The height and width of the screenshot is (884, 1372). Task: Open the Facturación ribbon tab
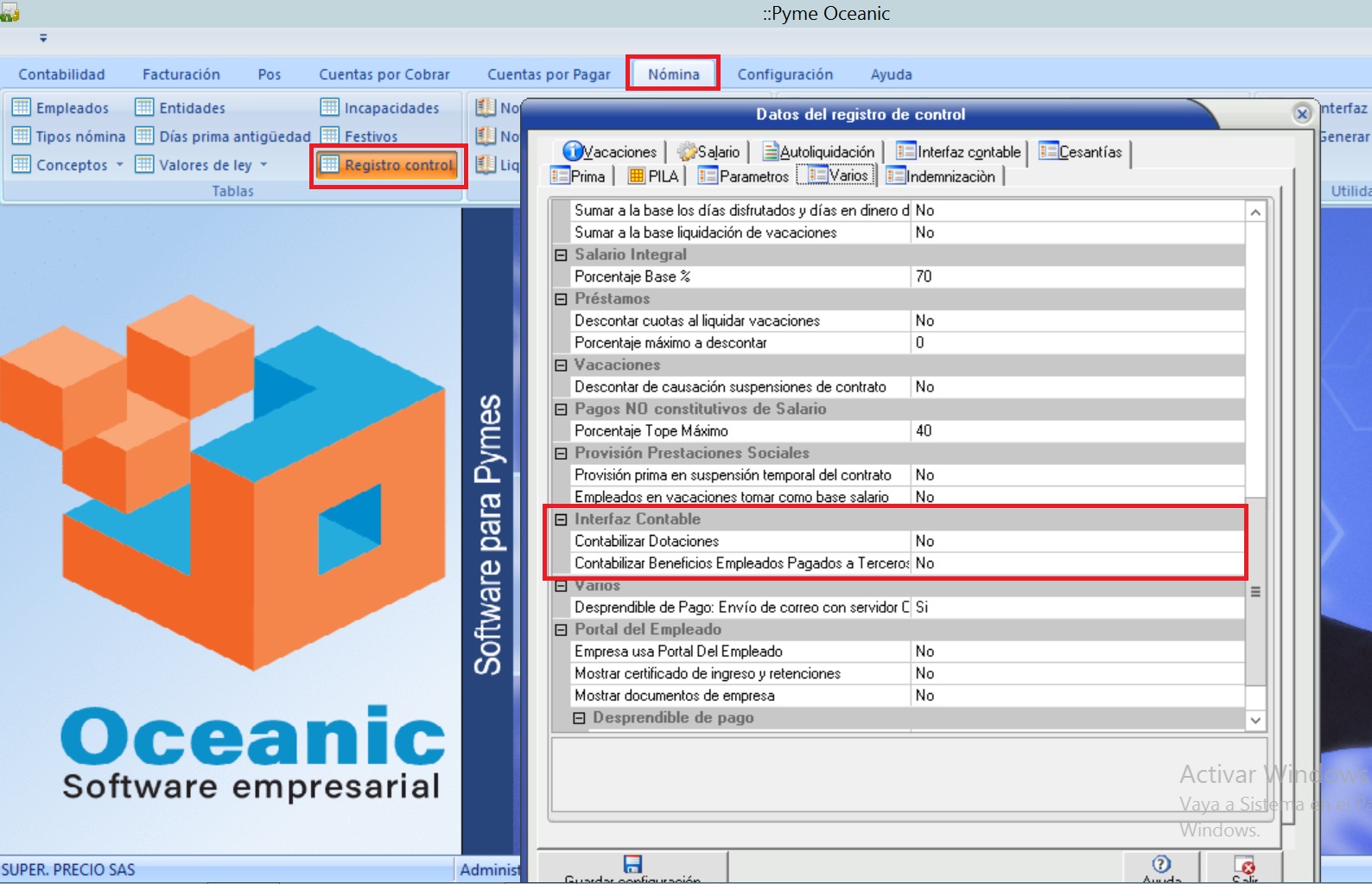[x=181, y=74]
